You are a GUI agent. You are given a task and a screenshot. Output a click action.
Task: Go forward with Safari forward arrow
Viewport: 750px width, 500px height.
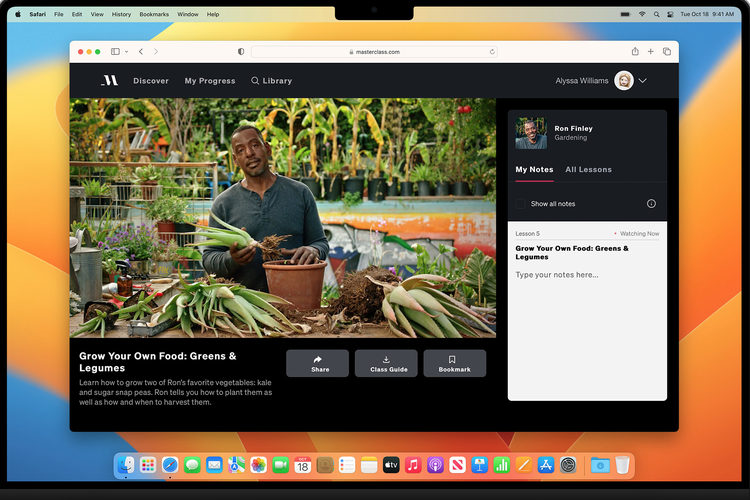coord(156,52)
